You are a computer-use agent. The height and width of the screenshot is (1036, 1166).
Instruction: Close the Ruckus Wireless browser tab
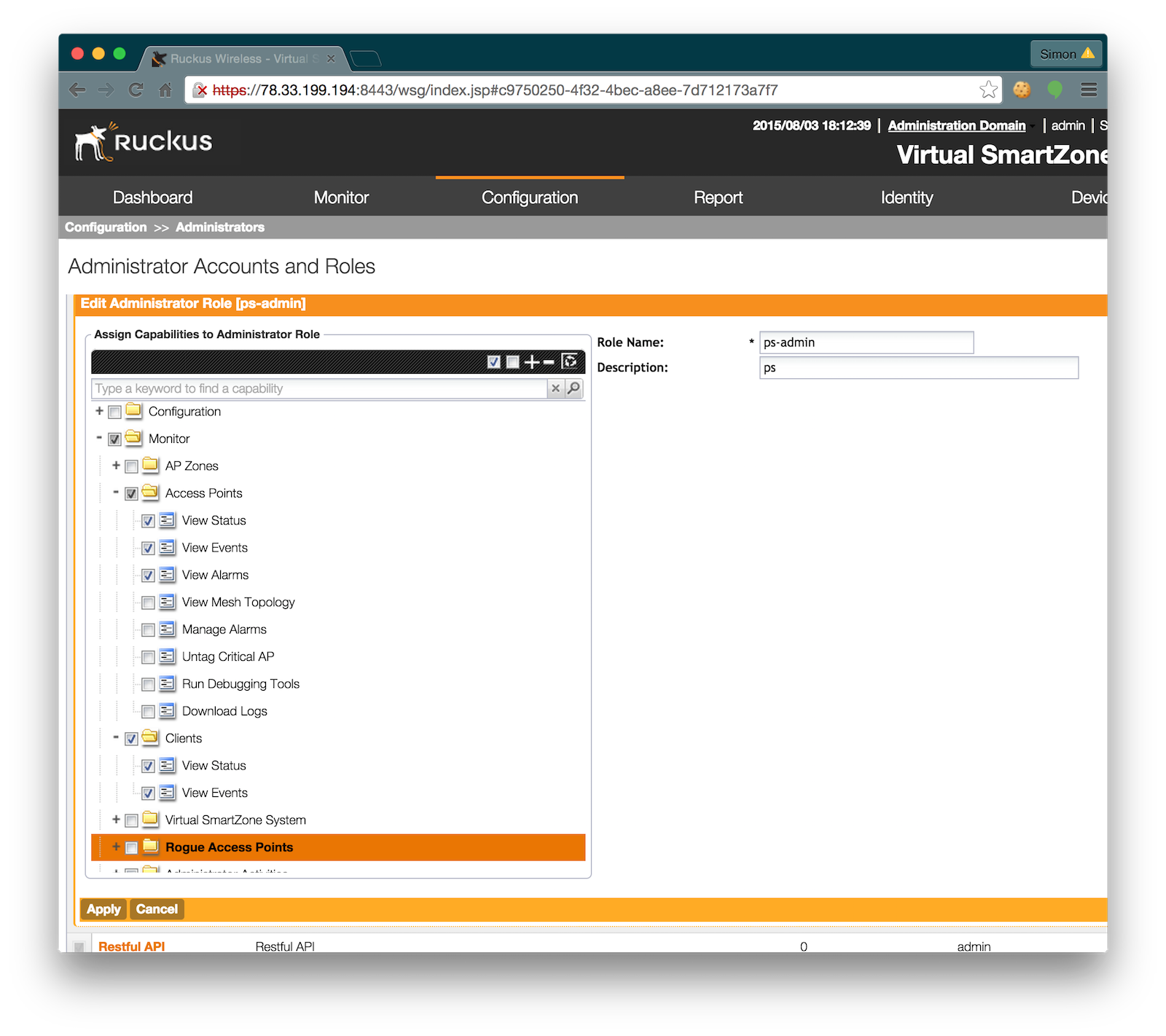pyautogui.click(x=331, y=58)
